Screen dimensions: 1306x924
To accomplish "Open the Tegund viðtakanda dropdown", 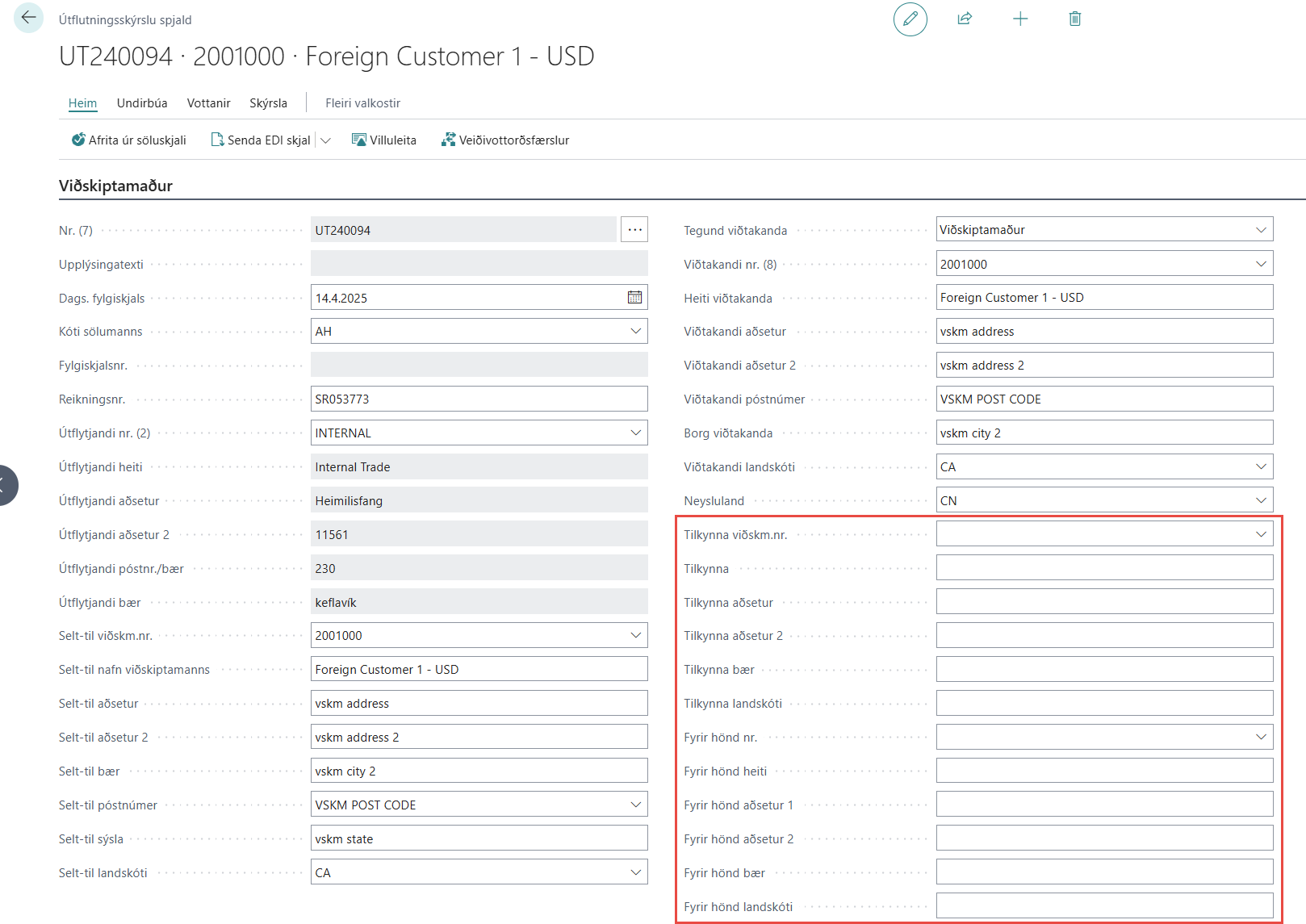I will [1260, 230].
